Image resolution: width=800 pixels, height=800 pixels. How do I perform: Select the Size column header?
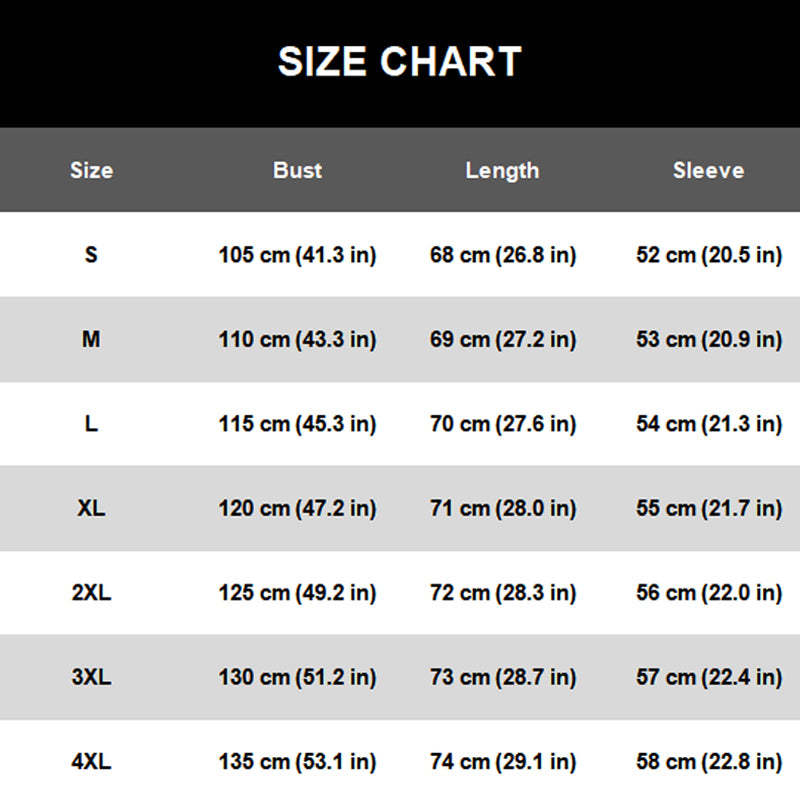[x=91, y=170]
